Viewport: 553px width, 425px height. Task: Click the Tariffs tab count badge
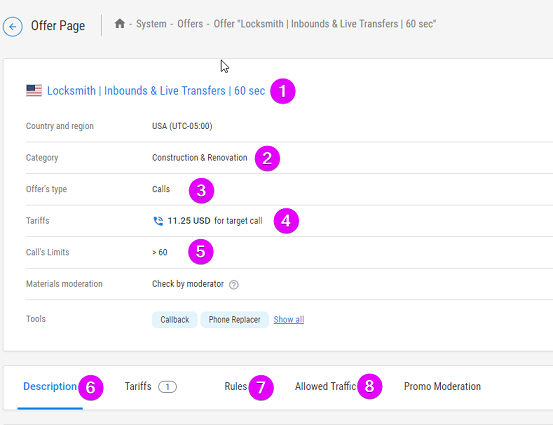coord(167,387)
